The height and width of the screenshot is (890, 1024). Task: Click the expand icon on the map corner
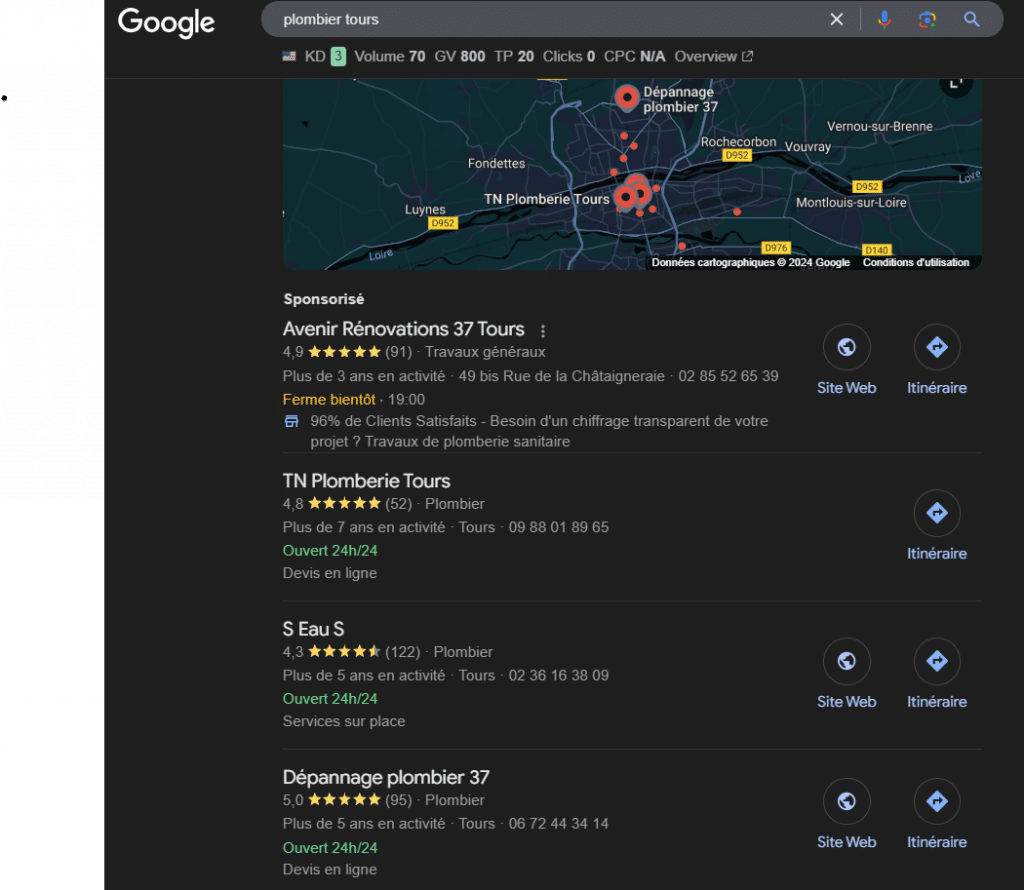[x=955, y=84]
